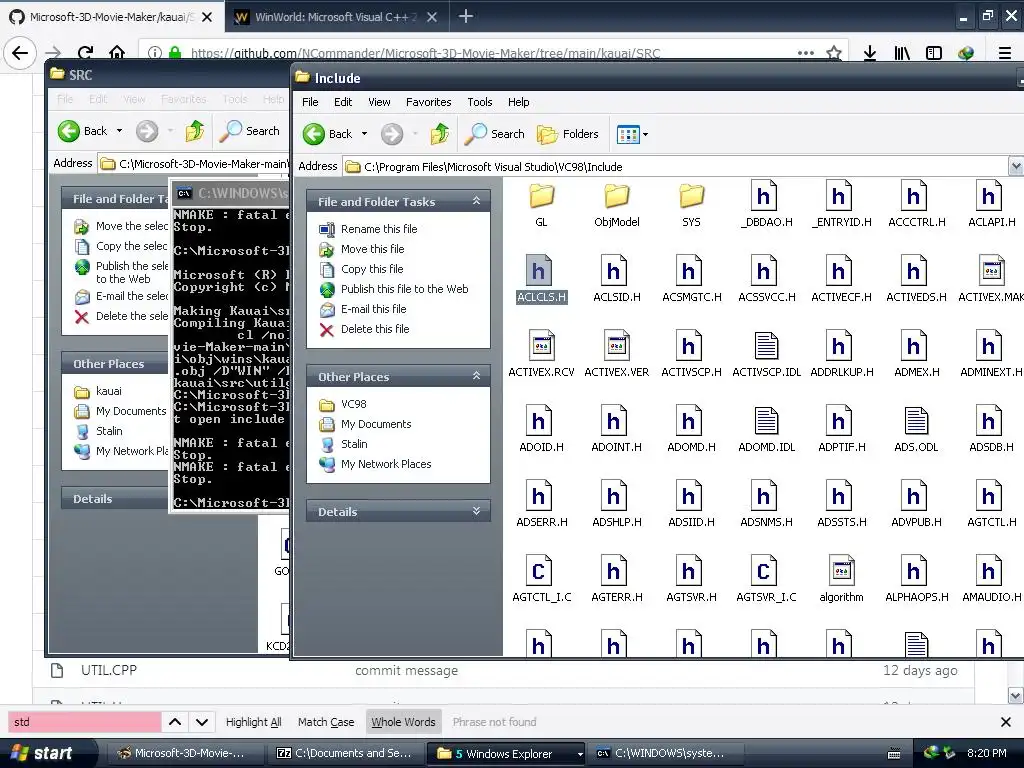The height and width of the screenshot is (768, 1024).
Task: Click Delete this file link
Action: tap(375, 329)
